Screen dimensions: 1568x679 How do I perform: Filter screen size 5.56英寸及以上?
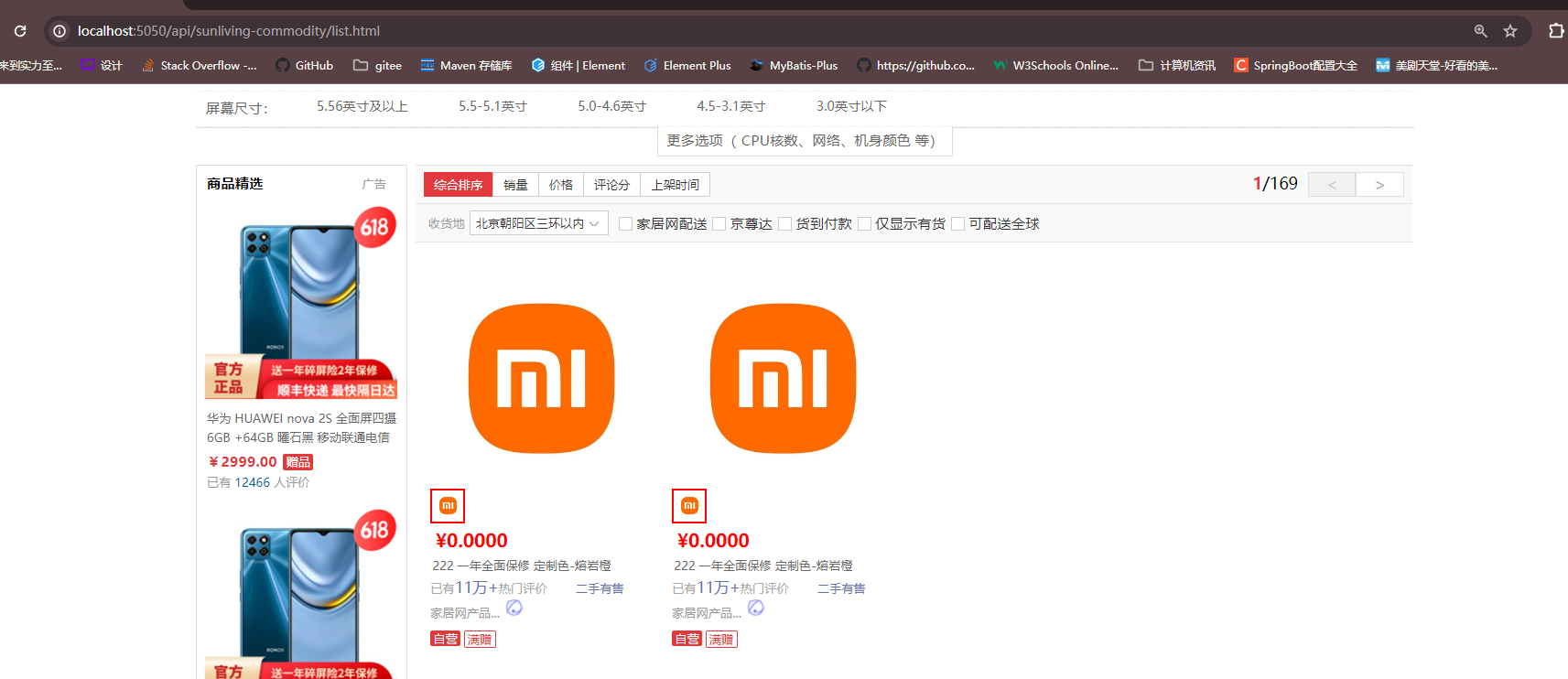coord(362,106)
